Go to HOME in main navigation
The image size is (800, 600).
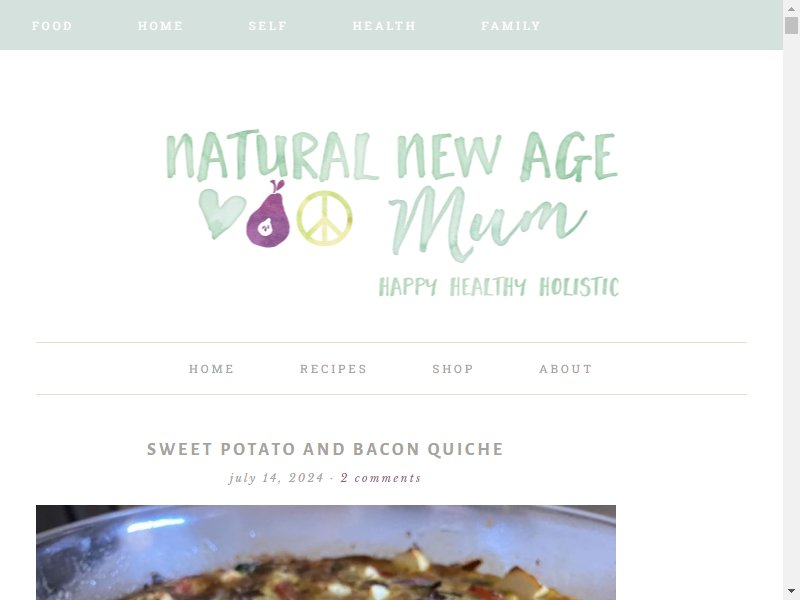(x=211, y=369)
